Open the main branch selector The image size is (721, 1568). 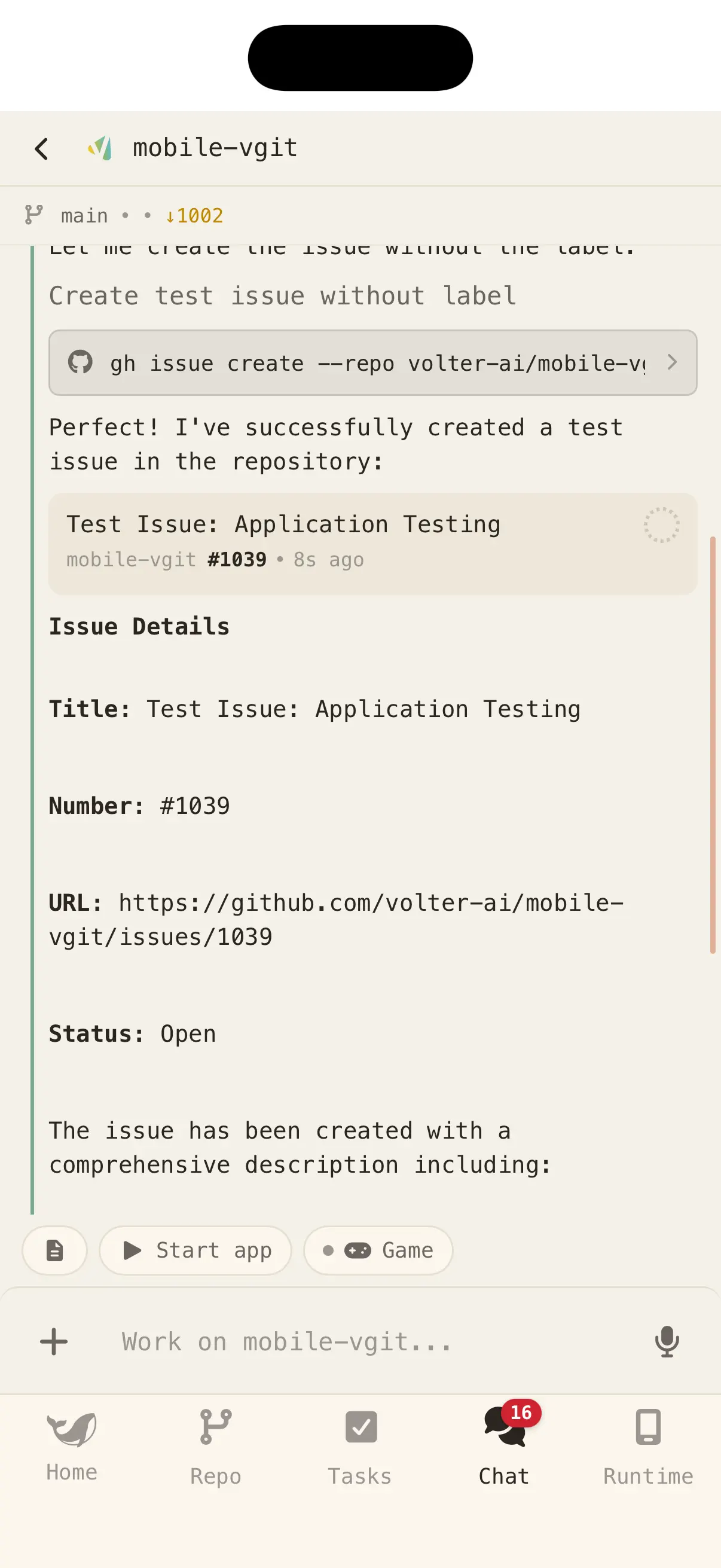[83, 215]
